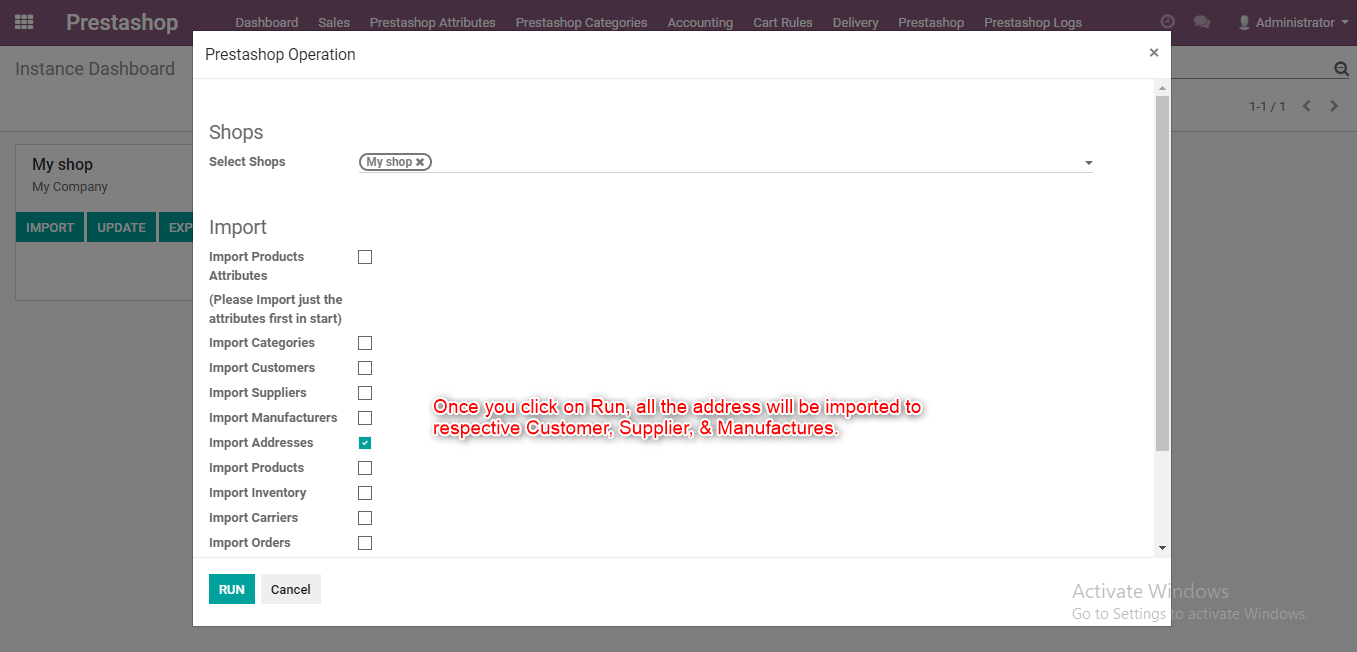The height and width of the screenshot is (652, 1357).
Task: Click the search magnifier icon
Action: coord(1341,69)
